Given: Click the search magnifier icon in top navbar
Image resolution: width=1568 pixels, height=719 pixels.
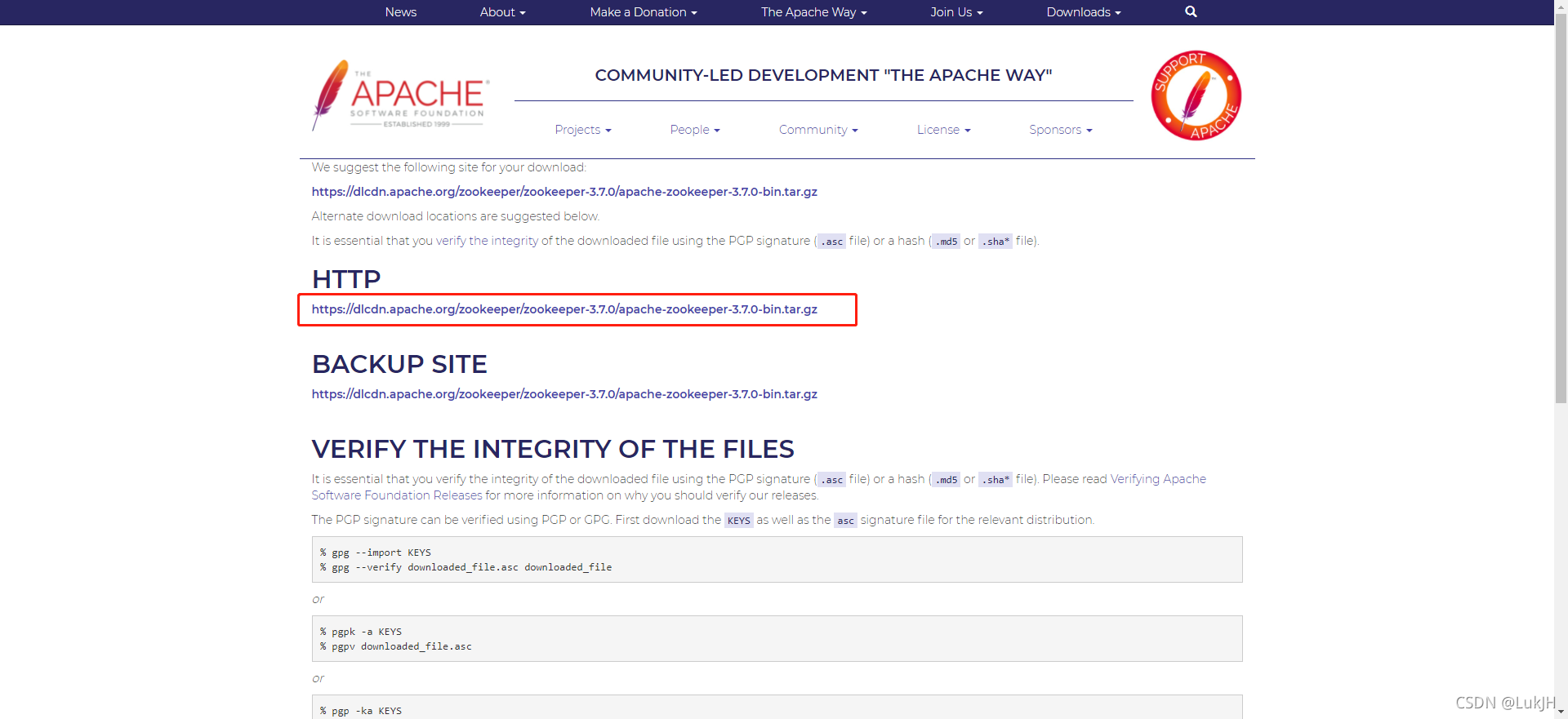Looking at the screenshot, I should pyautogui.click(x=1191, y=11).
